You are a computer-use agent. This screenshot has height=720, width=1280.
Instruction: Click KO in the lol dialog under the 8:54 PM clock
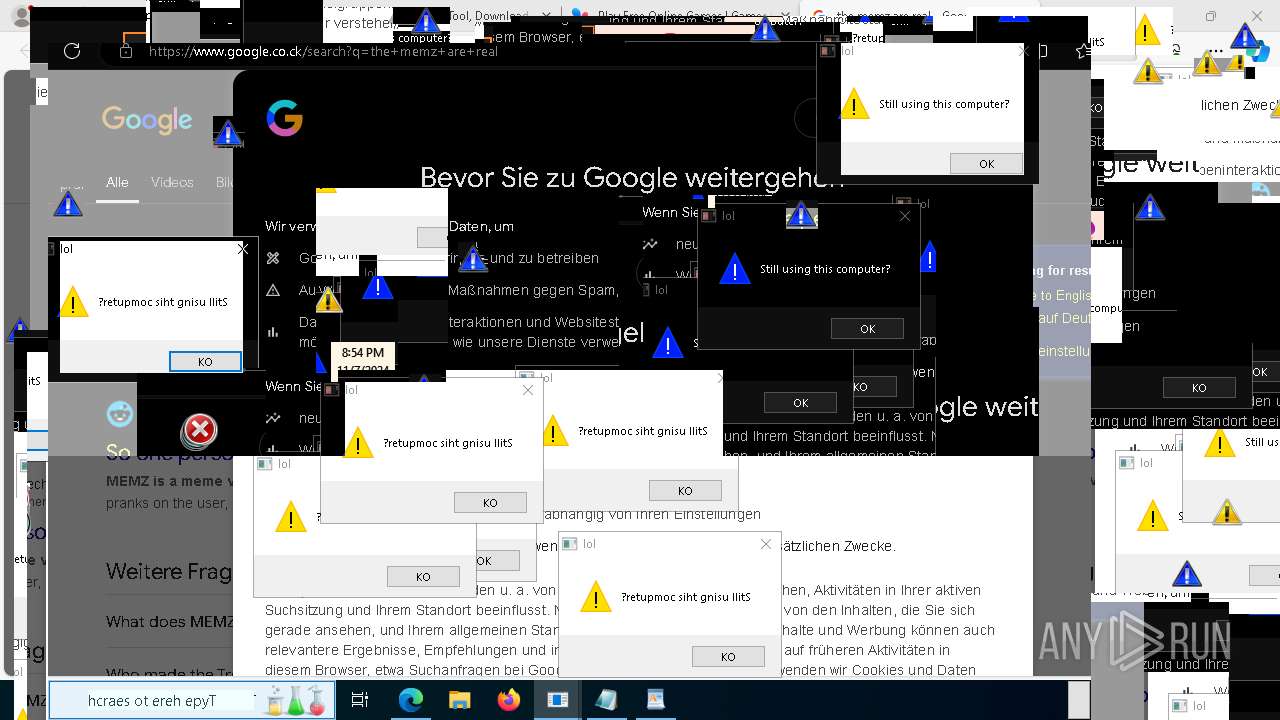click(x=490, y=503)
